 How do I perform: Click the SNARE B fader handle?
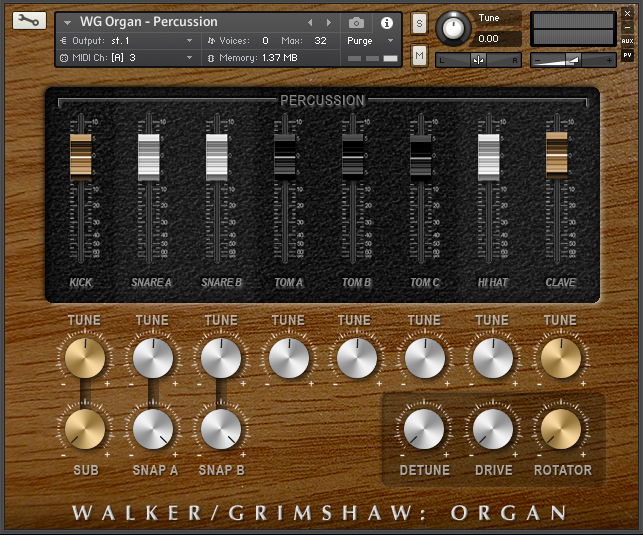[217, 157]
